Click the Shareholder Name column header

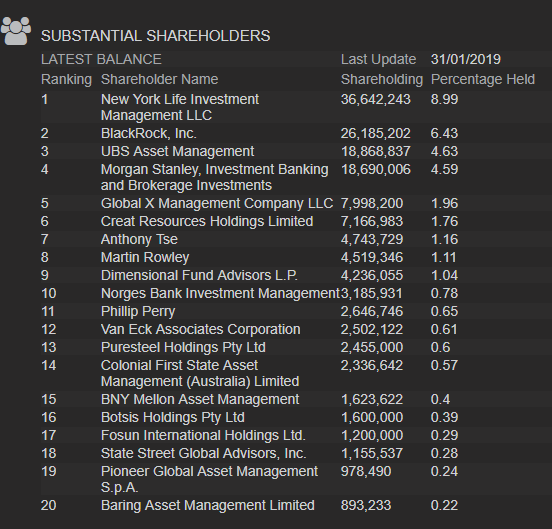(159, 79)
